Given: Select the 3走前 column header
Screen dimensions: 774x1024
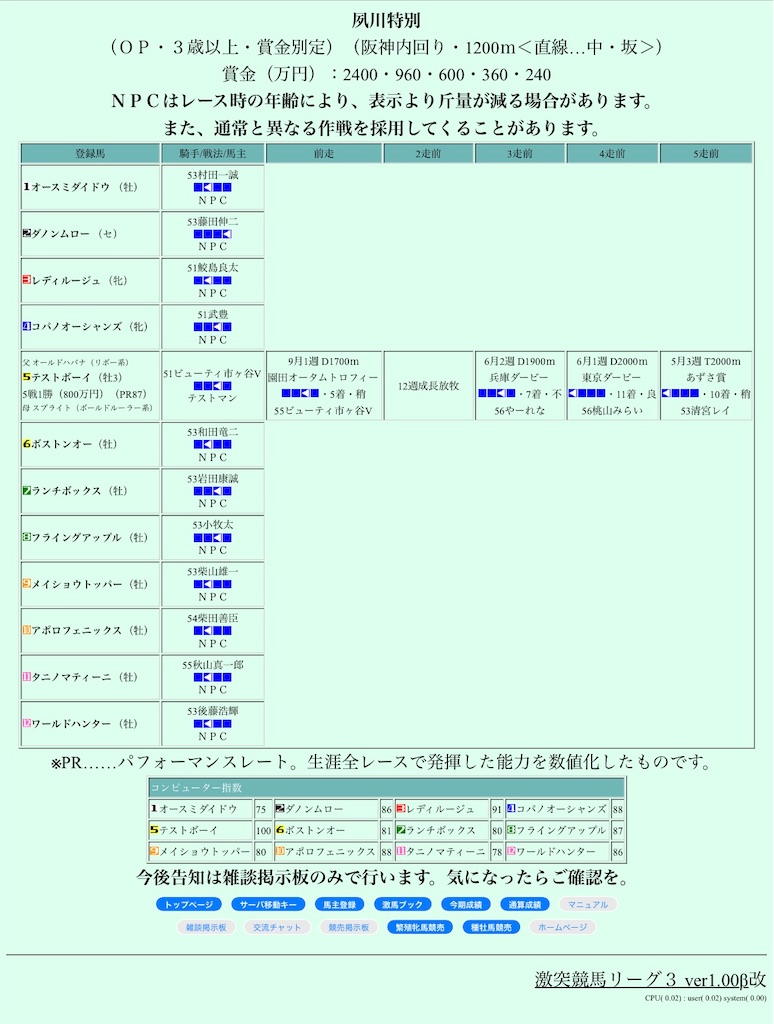Looking at the screenshot, I should [x=520, y=153].
